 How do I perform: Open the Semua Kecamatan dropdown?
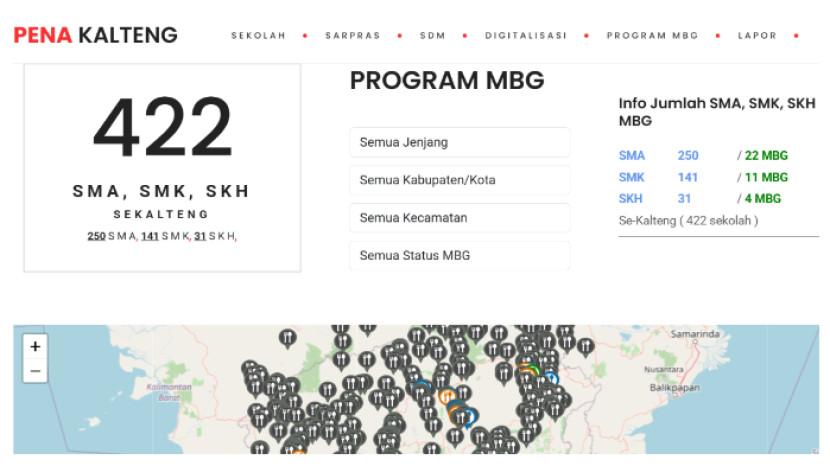(459, 218)
